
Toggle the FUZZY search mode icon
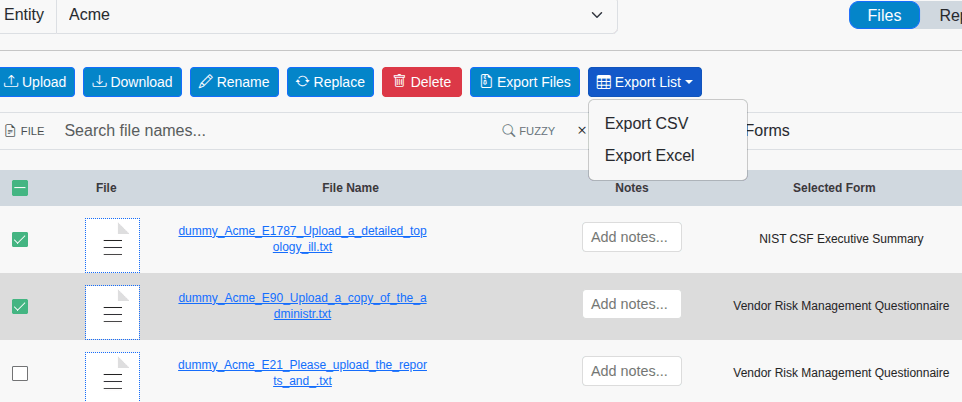pyautogui.click(x=528, y=130)
